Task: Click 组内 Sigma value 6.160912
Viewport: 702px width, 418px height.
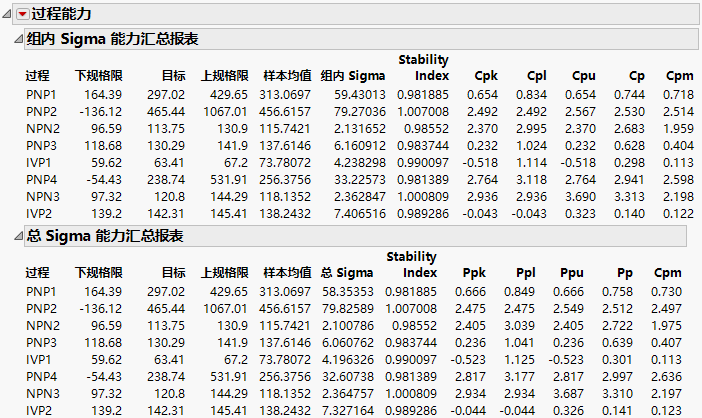Action: pyautogui.click(x=360, y=146)
